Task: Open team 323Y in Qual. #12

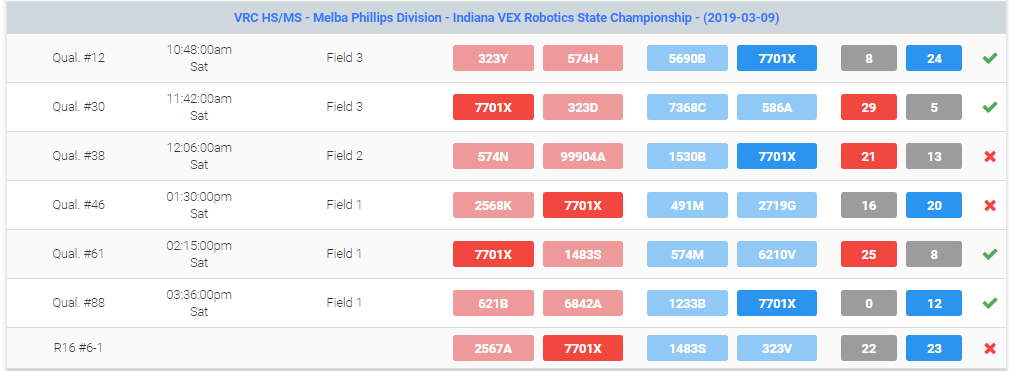Action: tap(493, 58)
